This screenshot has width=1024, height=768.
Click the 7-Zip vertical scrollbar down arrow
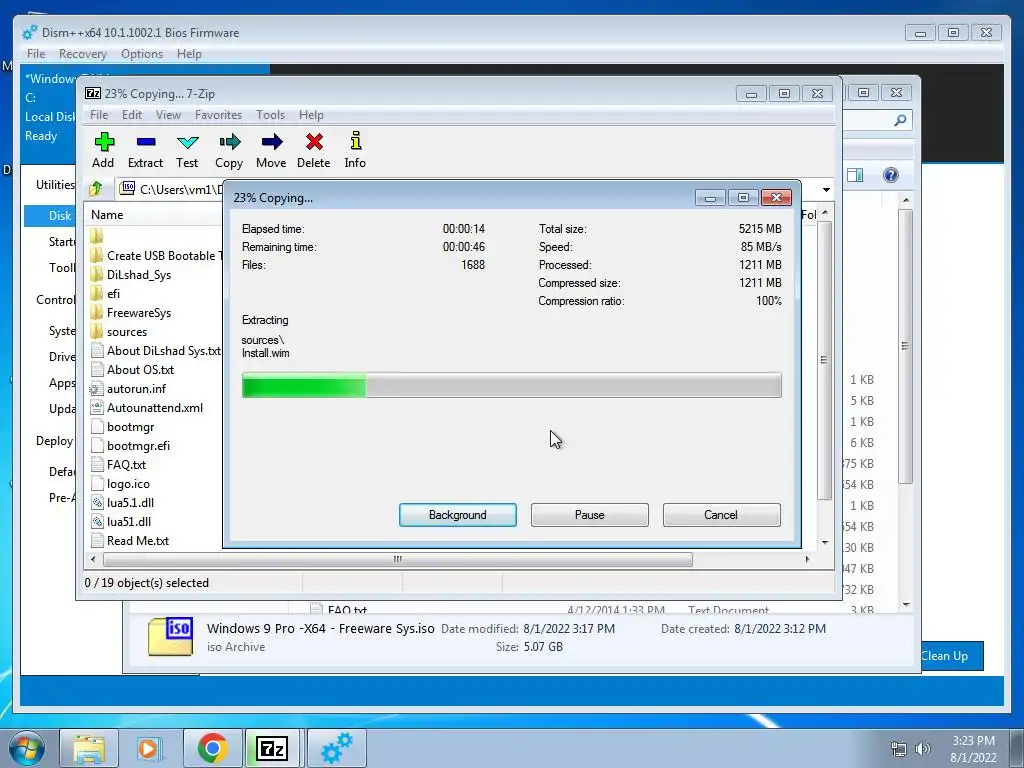coord(825,543)
